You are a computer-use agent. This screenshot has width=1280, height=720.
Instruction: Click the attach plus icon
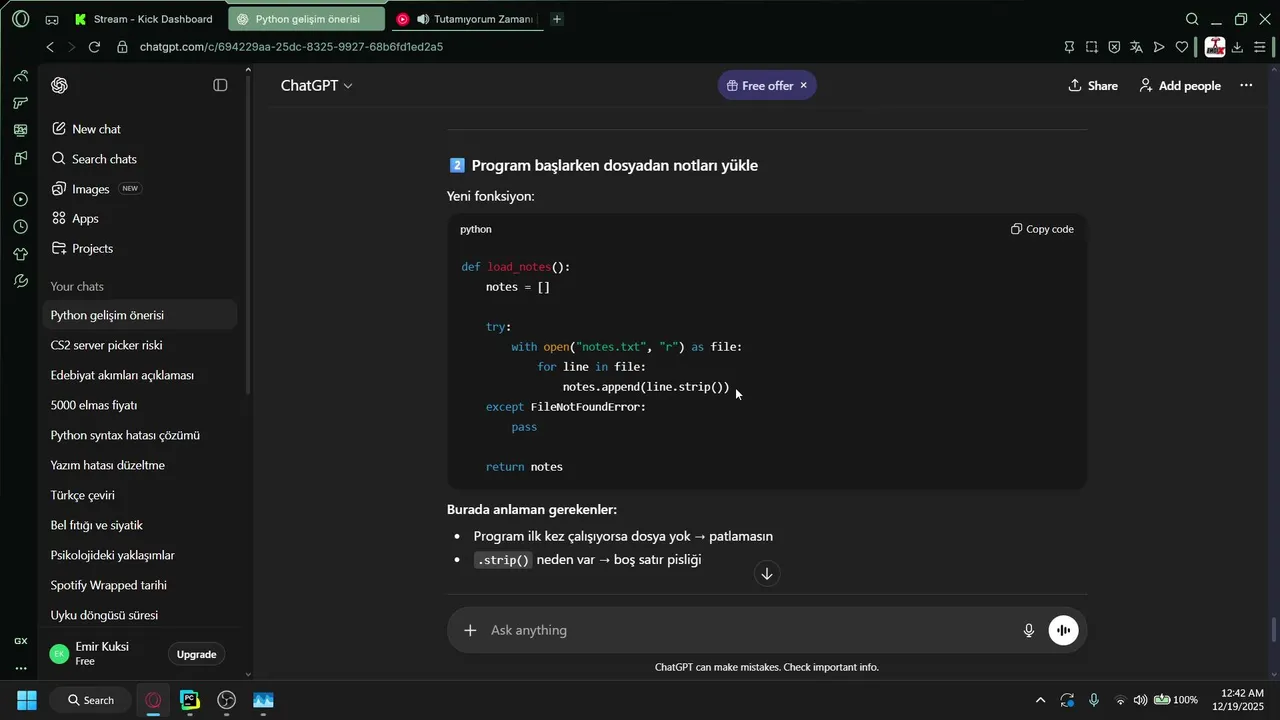coord(470,630)
